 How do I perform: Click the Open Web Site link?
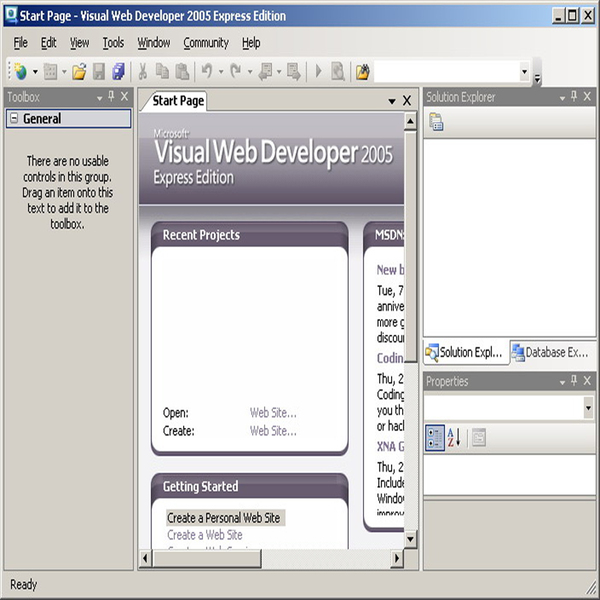pos(273,412)
